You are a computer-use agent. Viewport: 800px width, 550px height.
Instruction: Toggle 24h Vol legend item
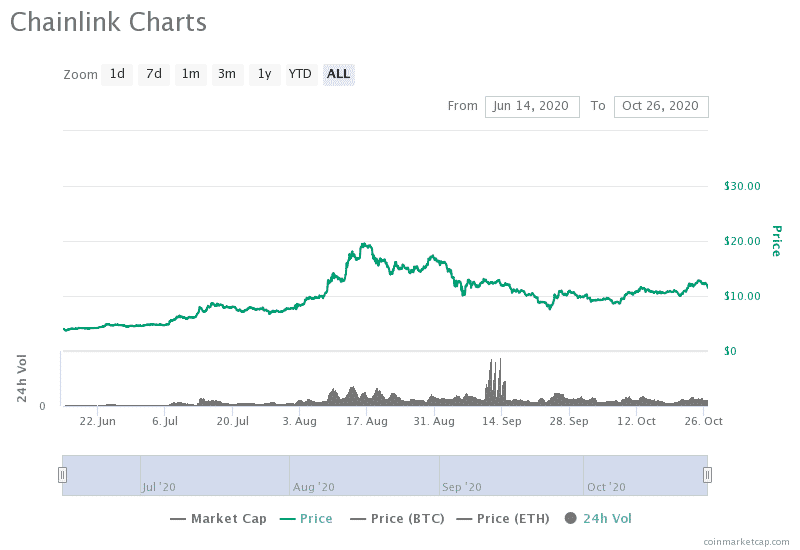(598, 518)
